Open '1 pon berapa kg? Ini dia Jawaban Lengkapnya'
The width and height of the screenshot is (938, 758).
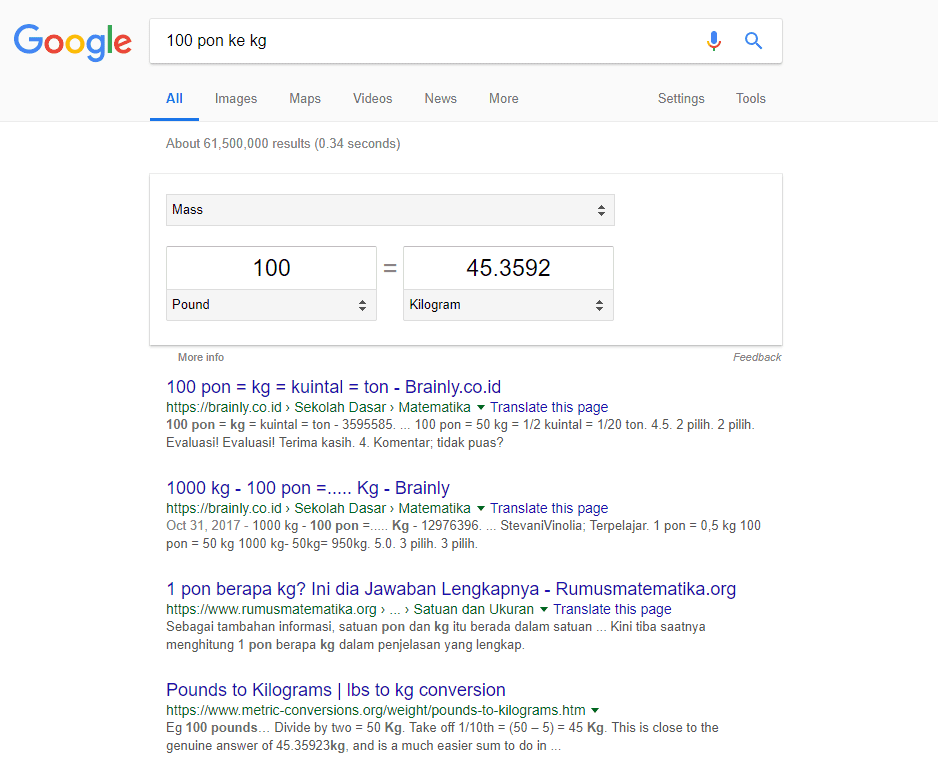[451, 589]
